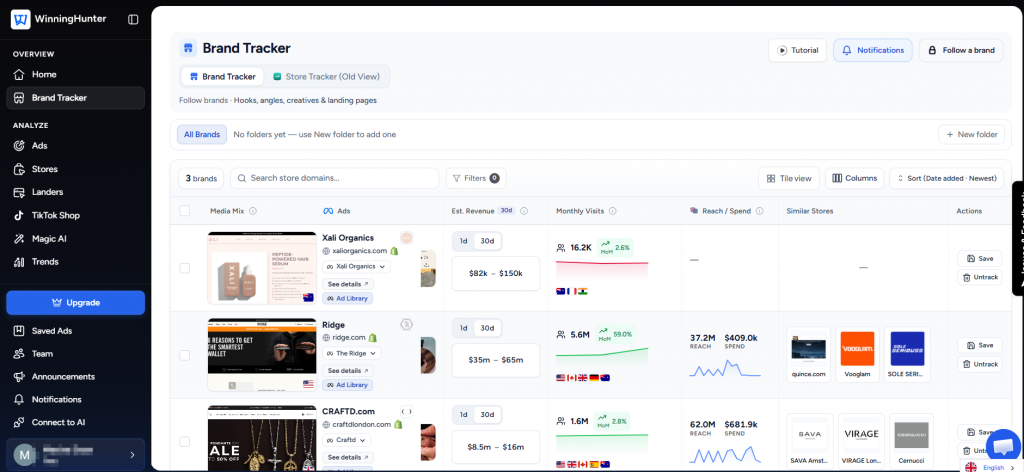
Task: Click Reach / Spend info icon
Action: click(758, 211)
